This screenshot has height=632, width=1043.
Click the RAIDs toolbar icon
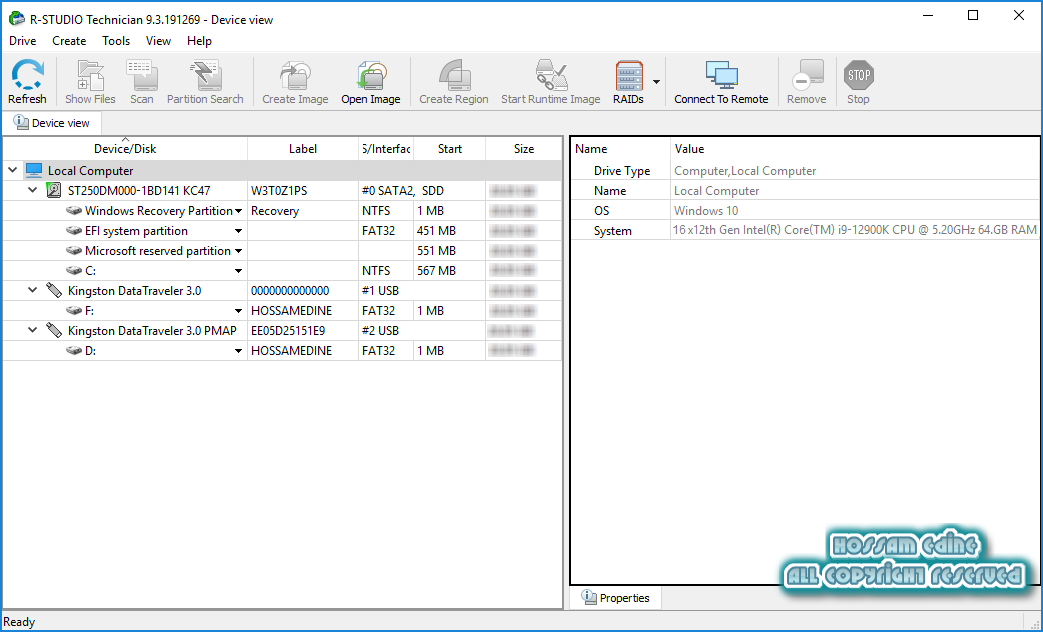coord(629,75)
